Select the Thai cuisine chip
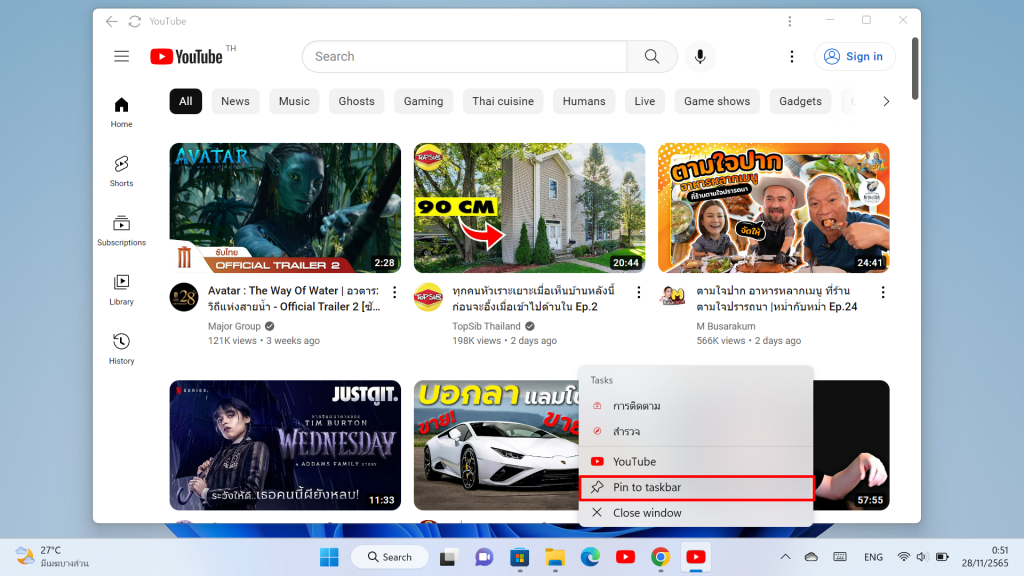Viewport: 1024px width, 576px height. coord(503,101)
